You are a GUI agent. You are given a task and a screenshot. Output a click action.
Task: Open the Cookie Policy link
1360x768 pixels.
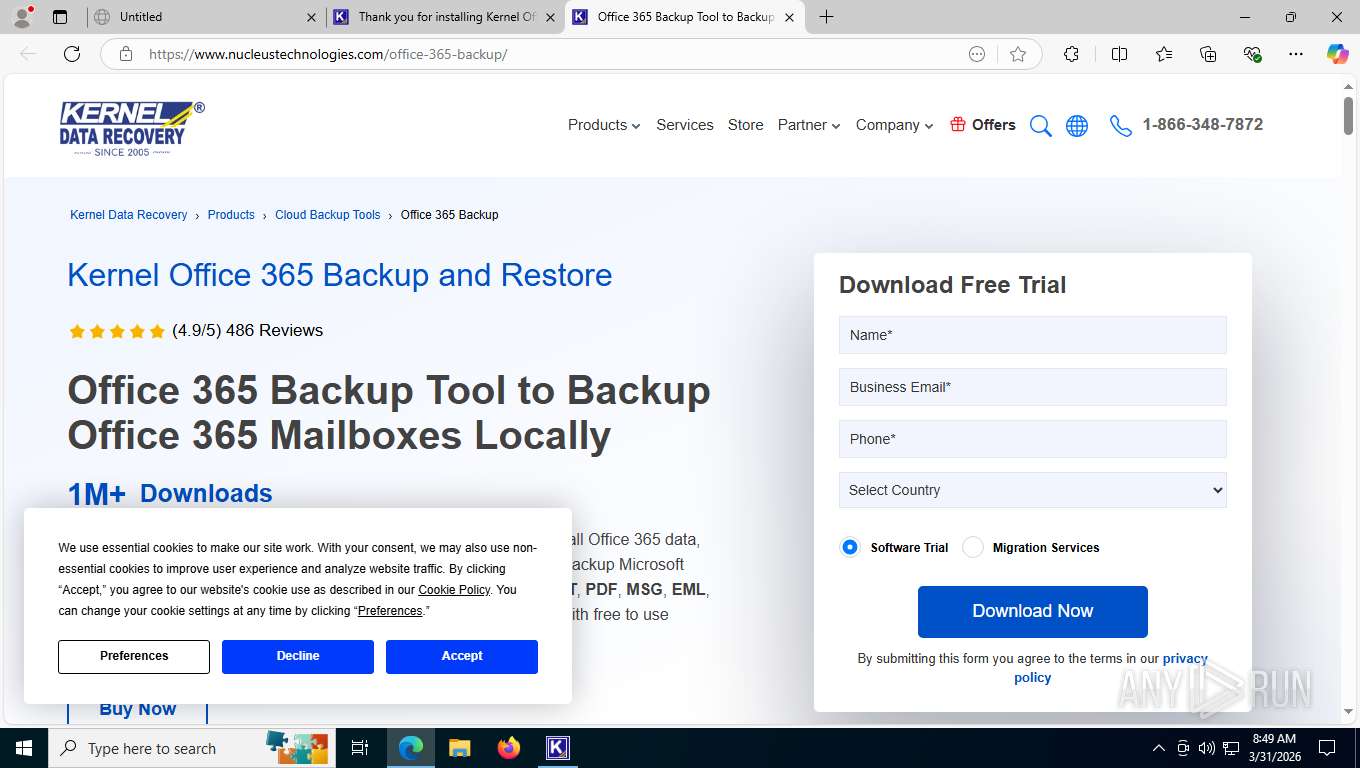click(x=454, y=590)
